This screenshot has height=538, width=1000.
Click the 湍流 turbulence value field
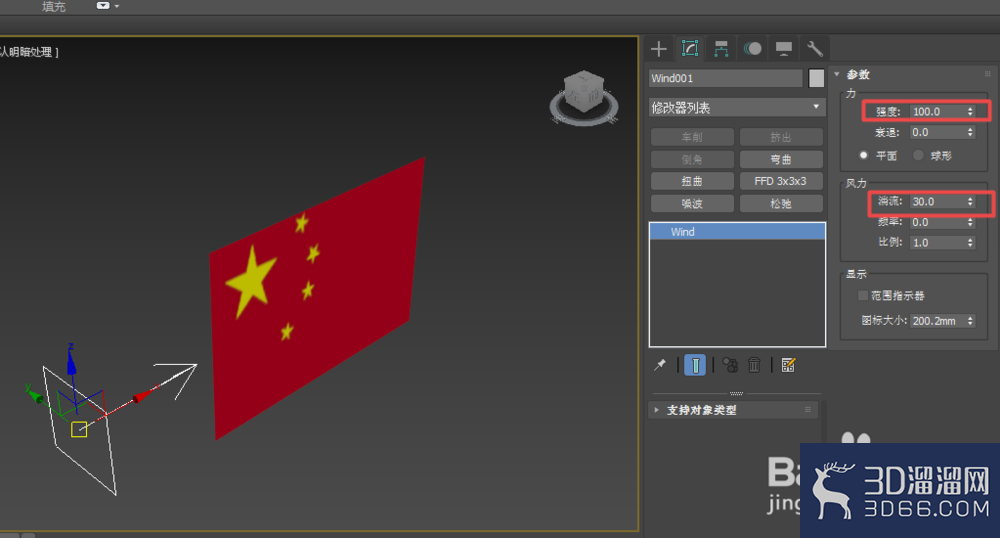tap(938, 201)
